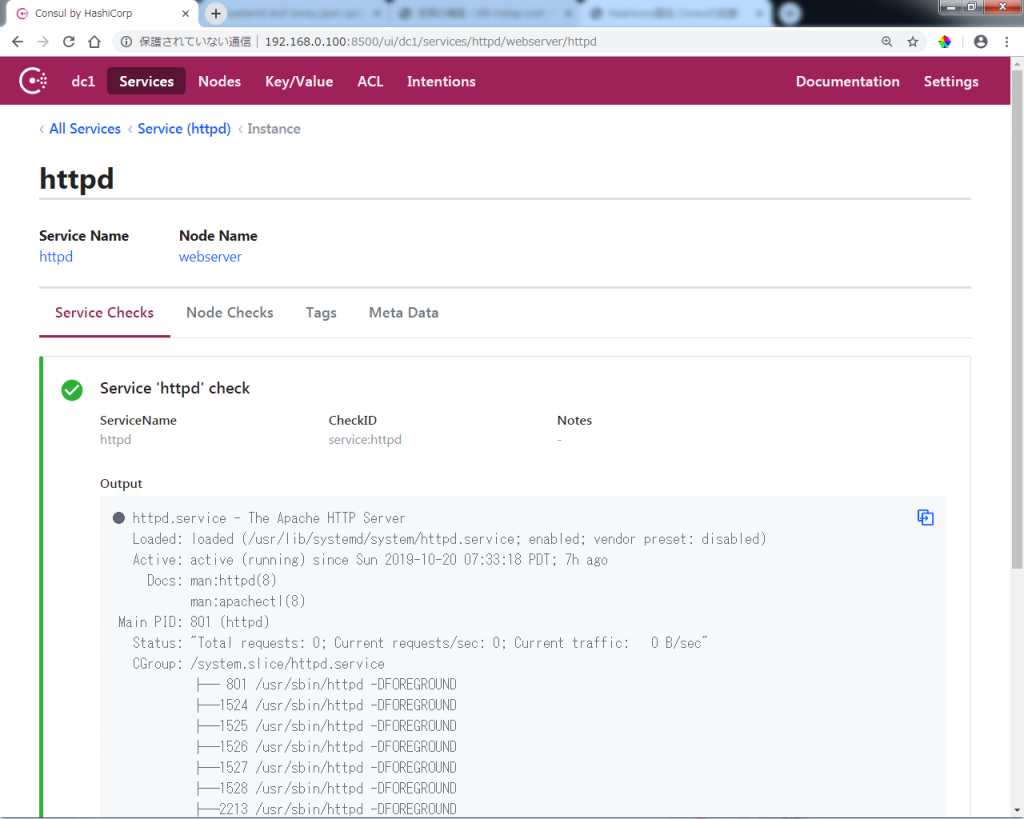Open Settings in the top bar
Viewport: 1024px width, 819px height.
[951, 81]
